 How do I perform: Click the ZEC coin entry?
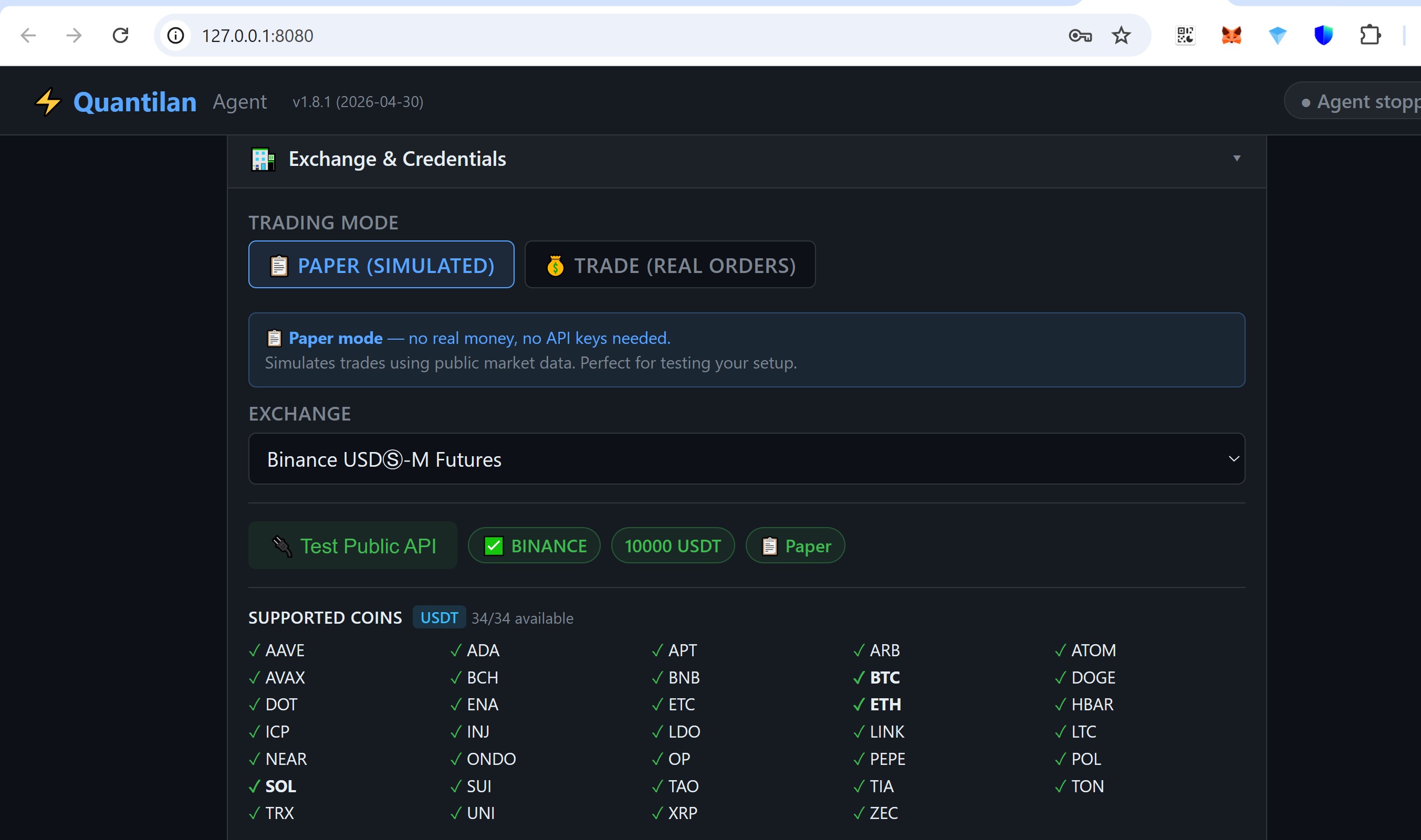[x=876, y=813]
